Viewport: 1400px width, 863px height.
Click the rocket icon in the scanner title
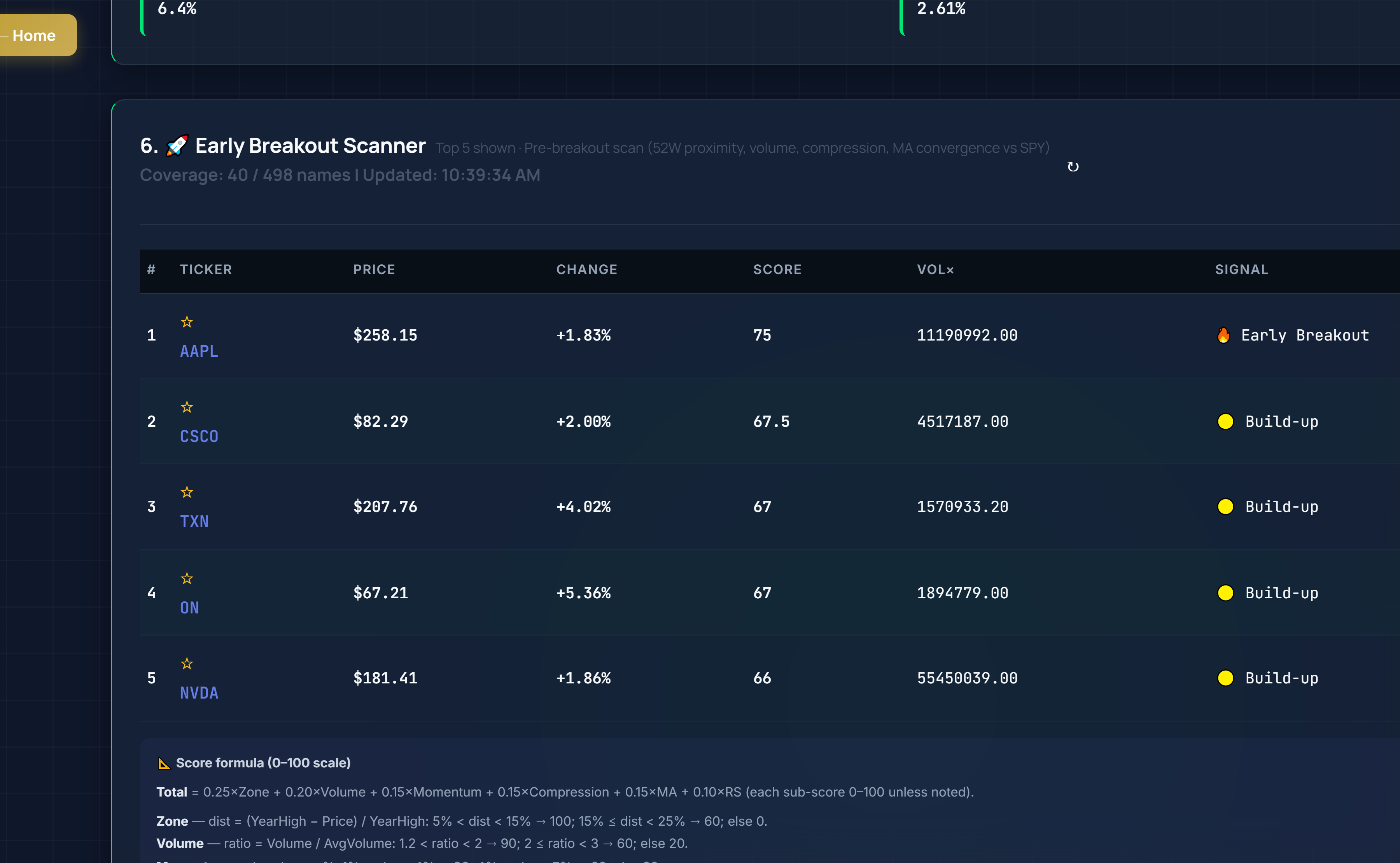point(177,145)
